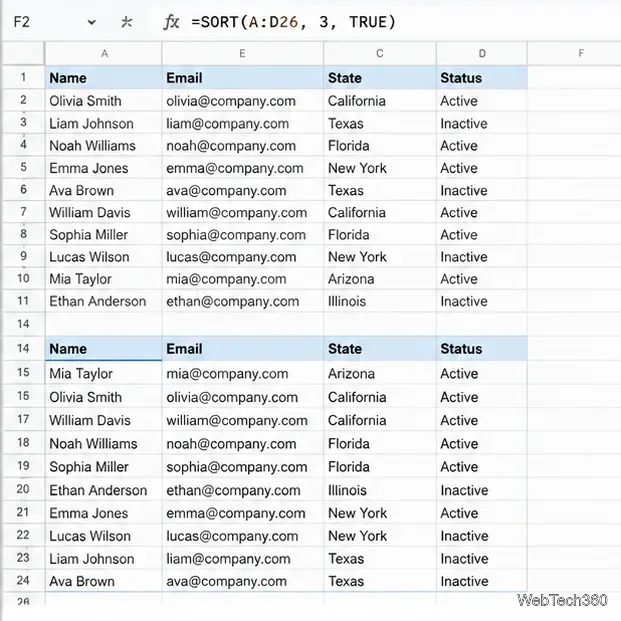Select row header 2

tap(23, 100)
